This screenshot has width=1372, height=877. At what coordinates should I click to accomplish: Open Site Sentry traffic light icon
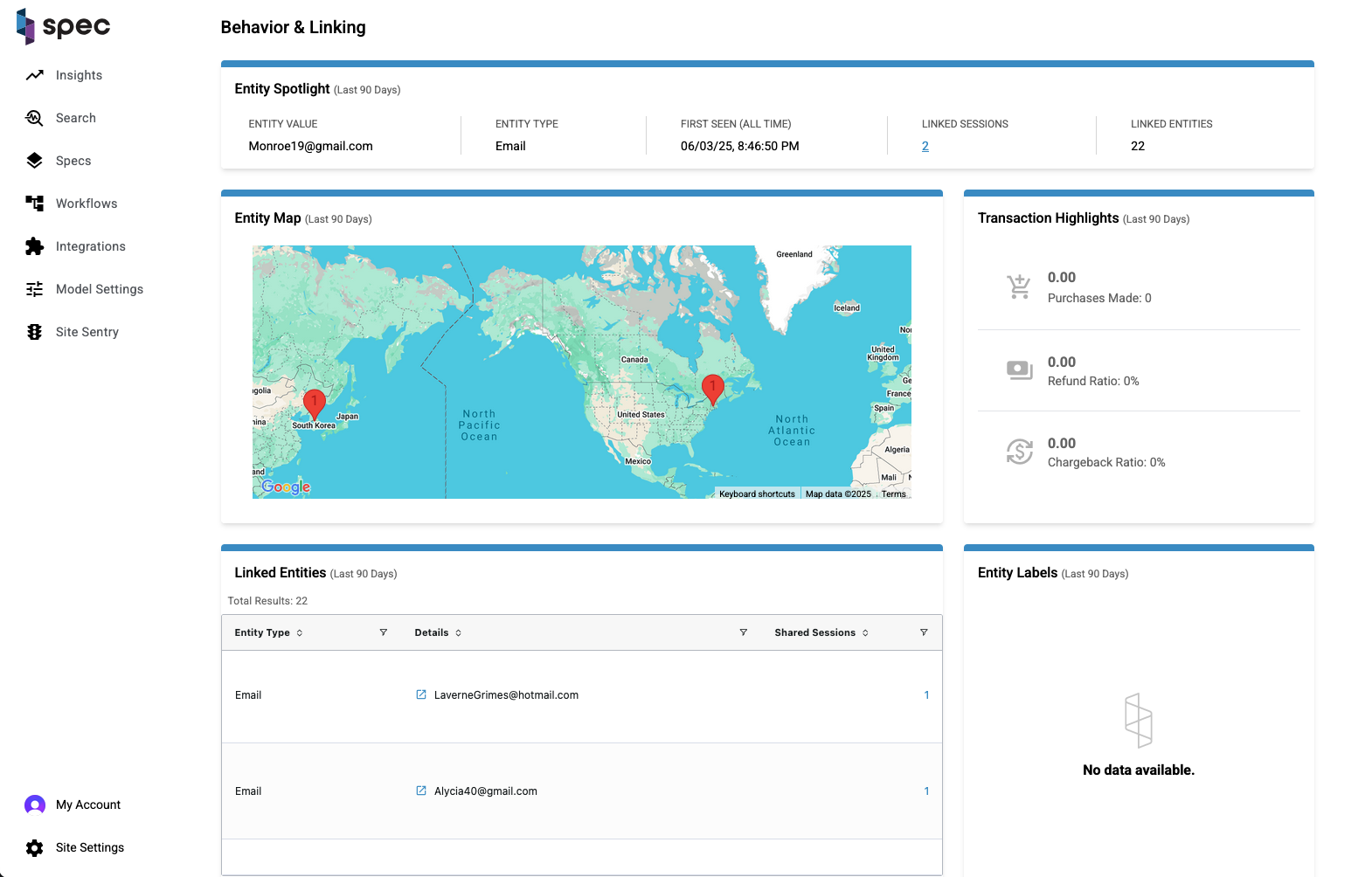pos(35,332)
